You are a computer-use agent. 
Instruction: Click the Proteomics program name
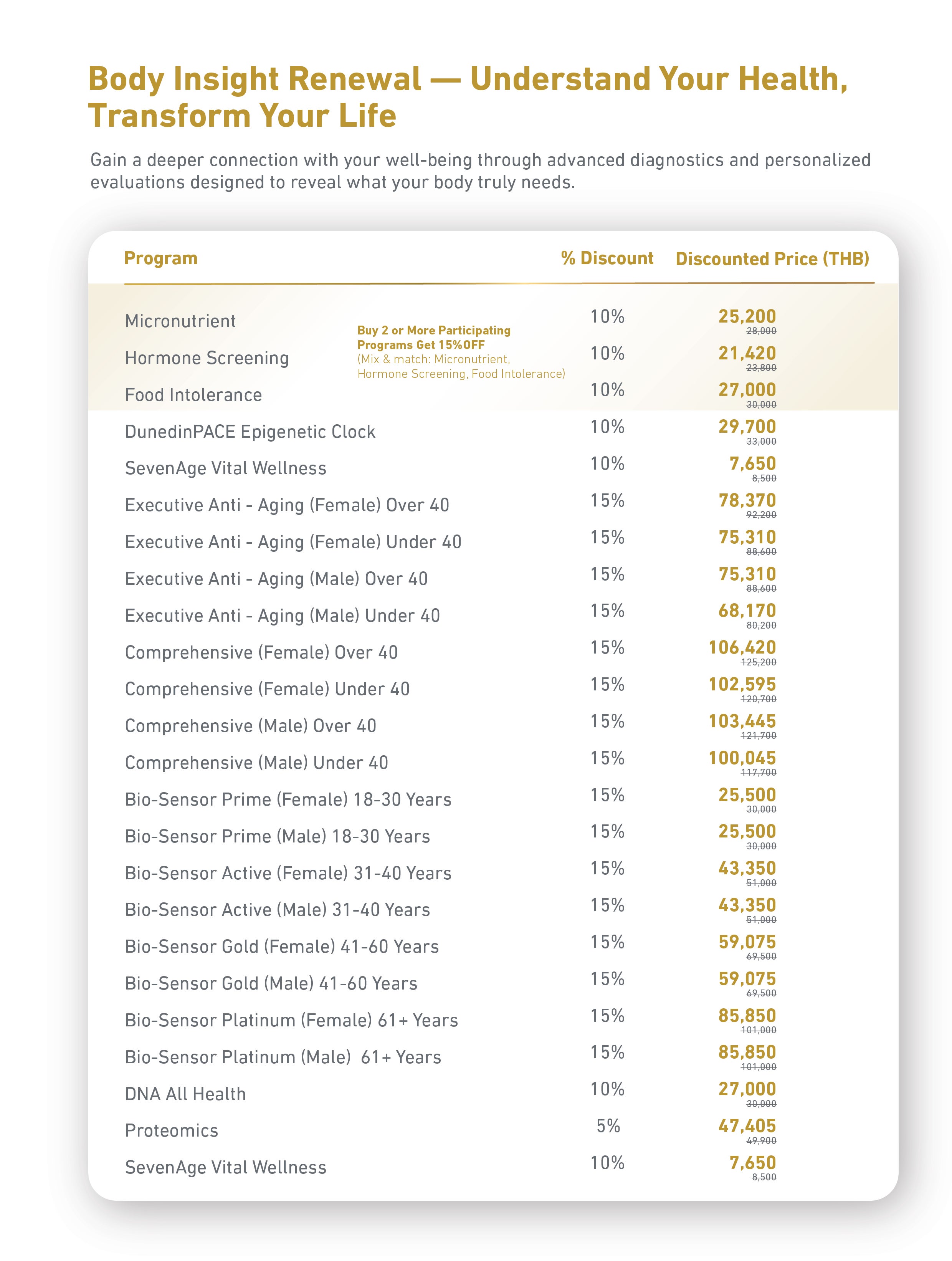point(172,1130)
